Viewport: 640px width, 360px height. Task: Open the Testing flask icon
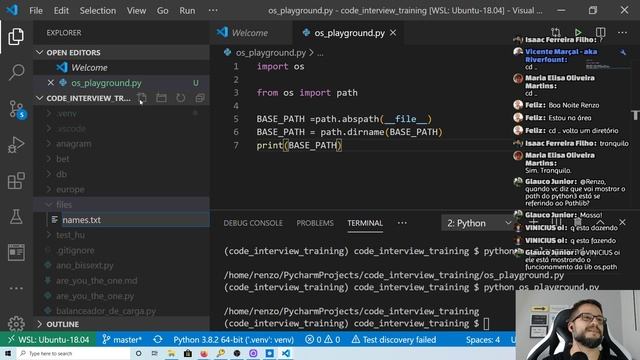[16, 217]
